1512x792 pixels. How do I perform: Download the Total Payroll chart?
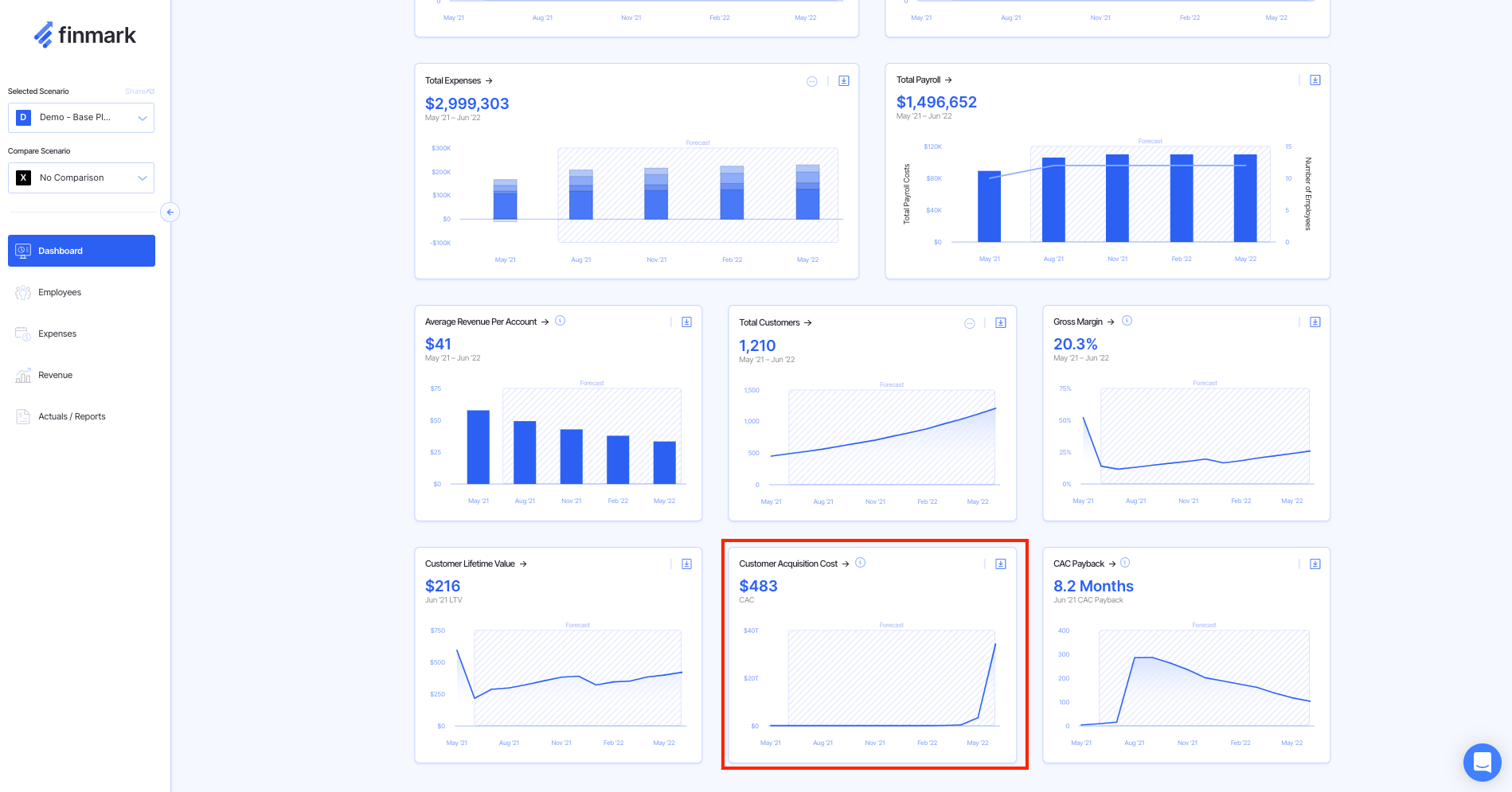pyautogui.click(x=1315, y=80)
